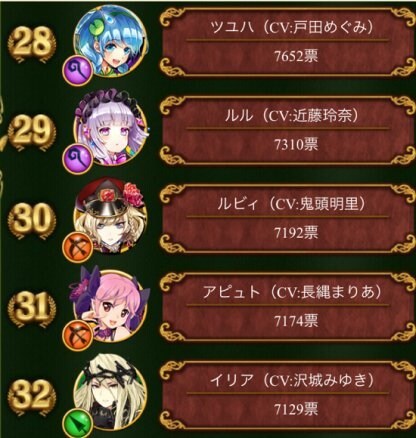This screenshot has width=416, height=438.
Task: Click the green arrow icon beside イリア
Action: click(x=78, y=423)
